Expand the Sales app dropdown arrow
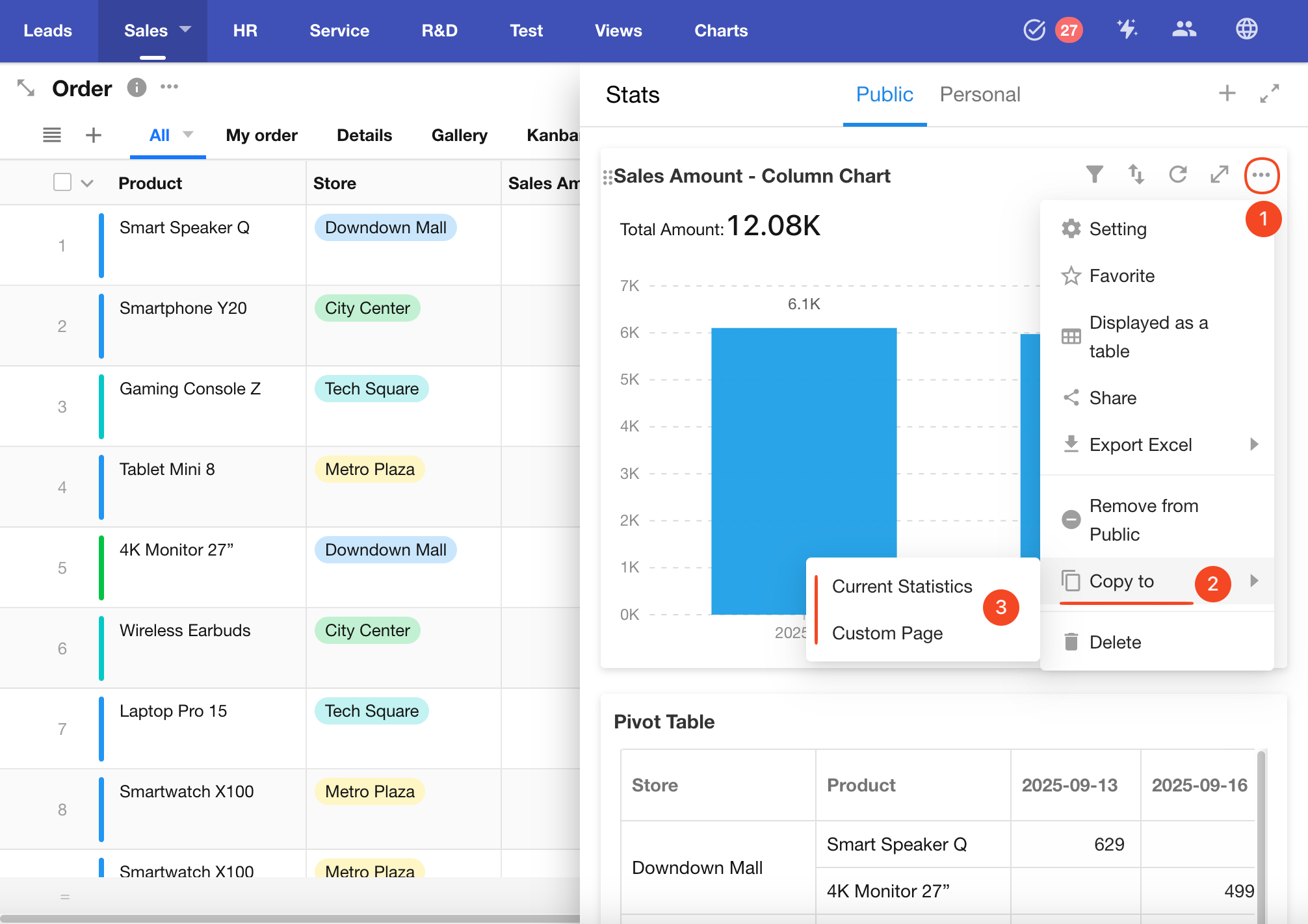This screenshot has height=924, width=1308. pyautogui.click(x=185, y=29)
